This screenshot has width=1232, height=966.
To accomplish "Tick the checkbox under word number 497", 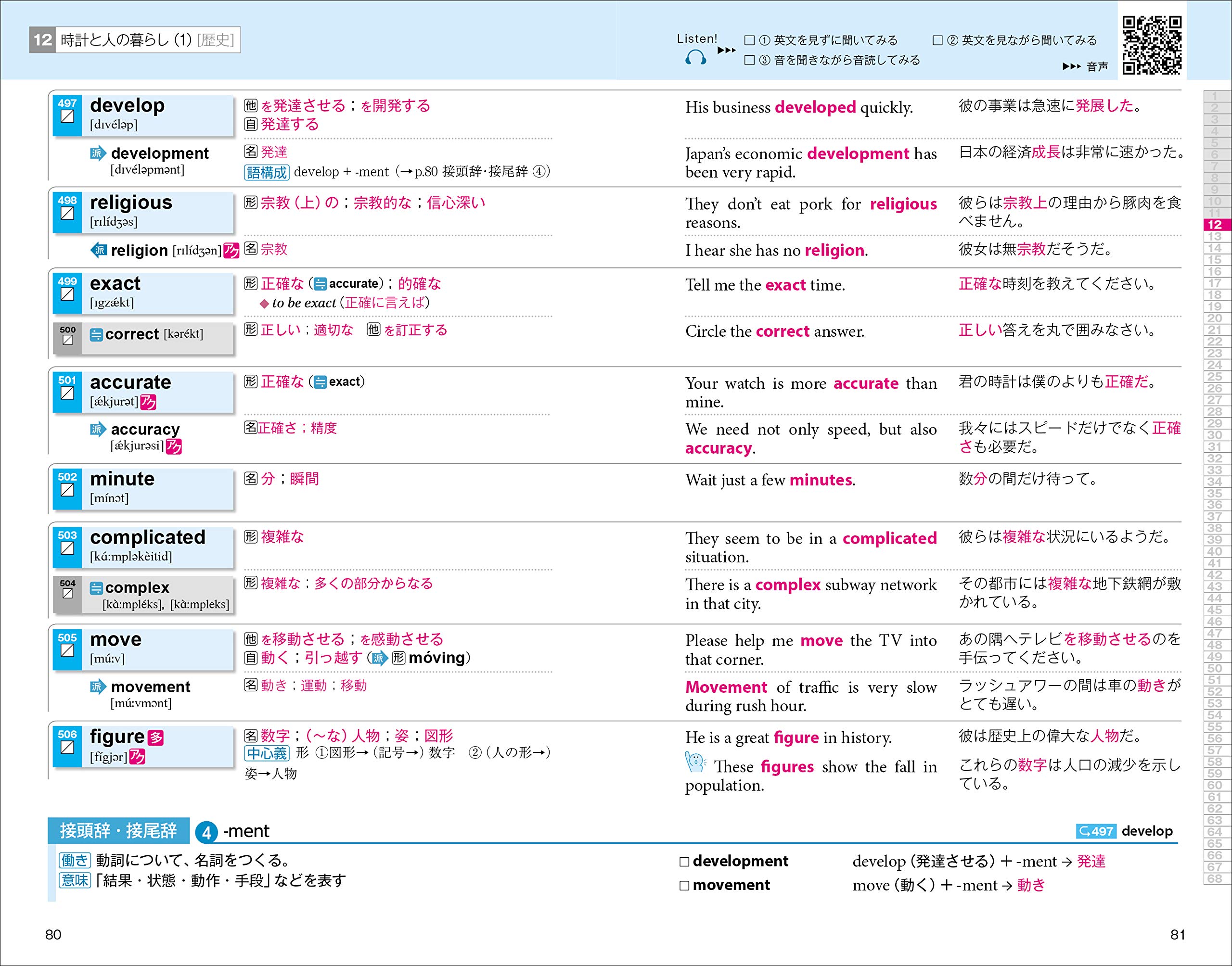I will tap(67, 117).
